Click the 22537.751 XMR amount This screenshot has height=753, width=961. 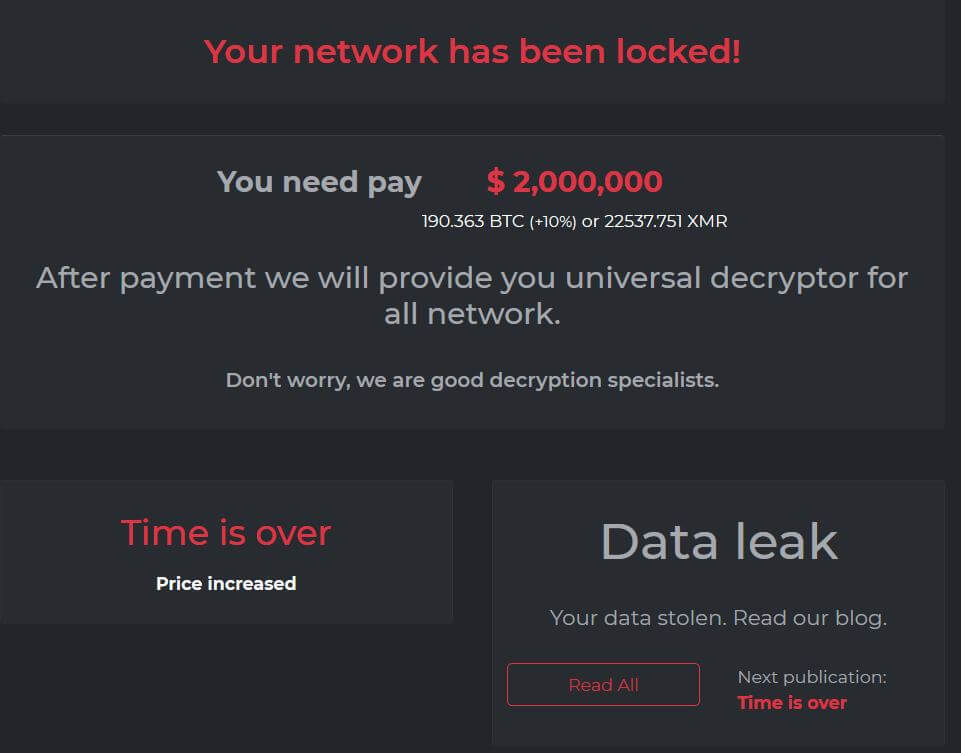(666, 221)
